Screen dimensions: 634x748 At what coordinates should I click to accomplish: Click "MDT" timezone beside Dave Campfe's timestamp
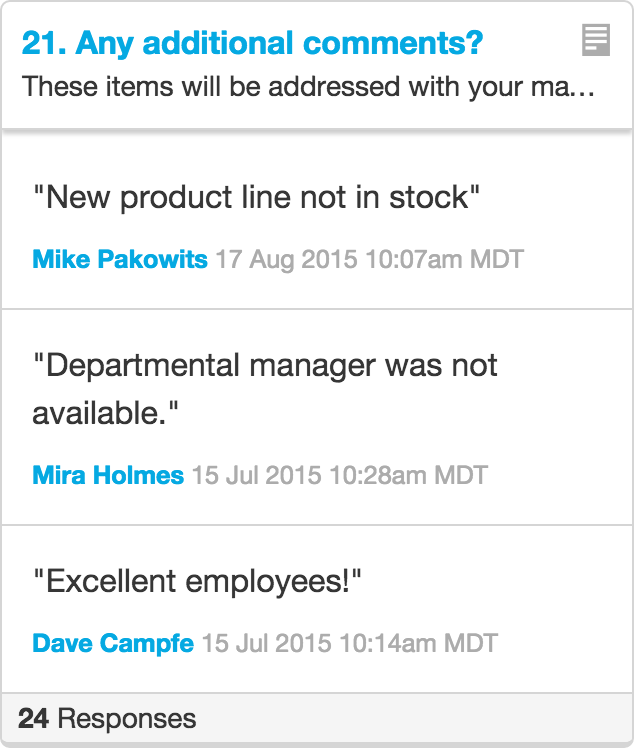(471, 643)
